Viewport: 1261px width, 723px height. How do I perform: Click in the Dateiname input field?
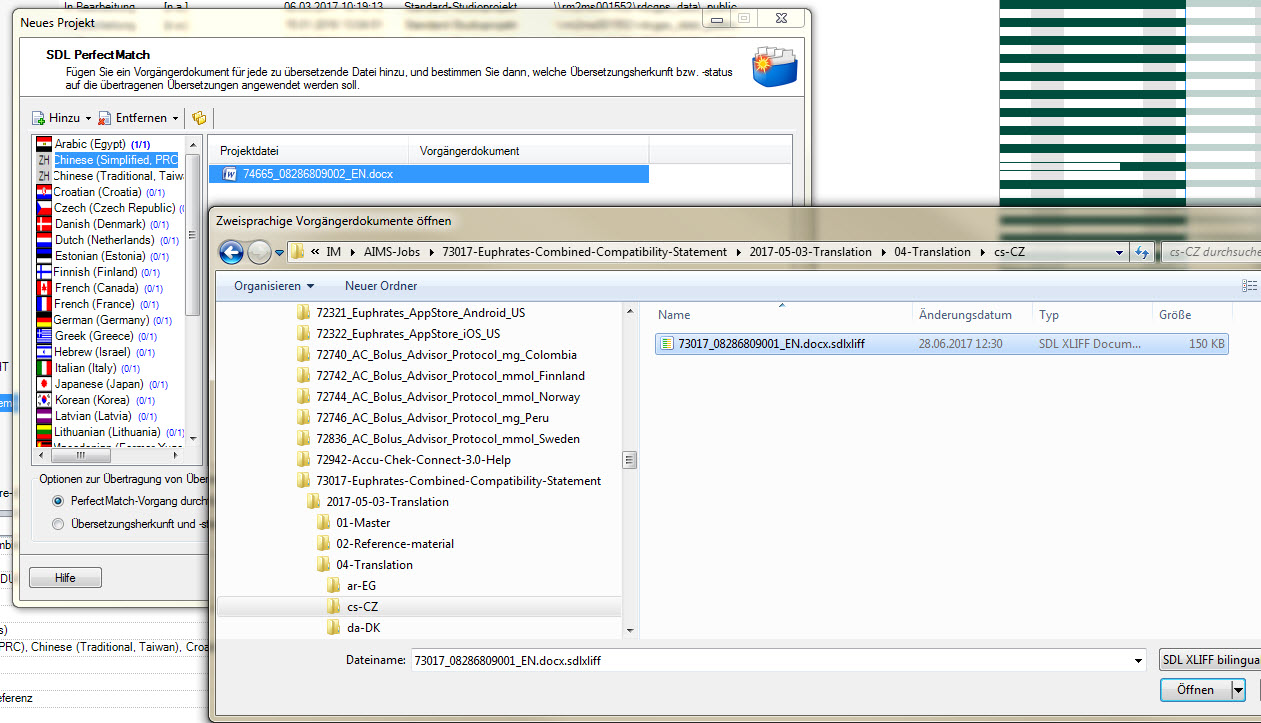pos(770,661)
